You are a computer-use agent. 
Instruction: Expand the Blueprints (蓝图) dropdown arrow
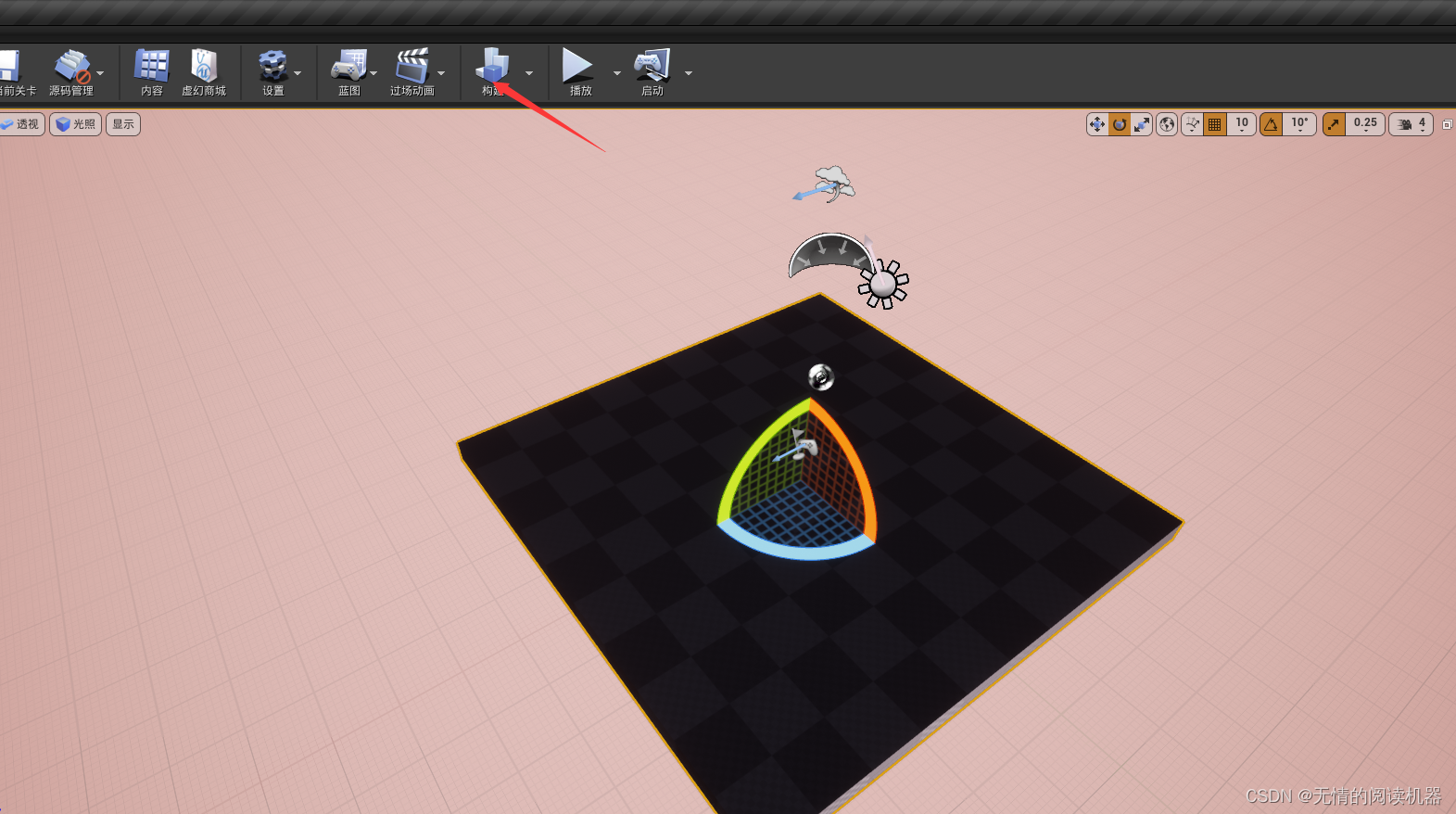[373, 72]
